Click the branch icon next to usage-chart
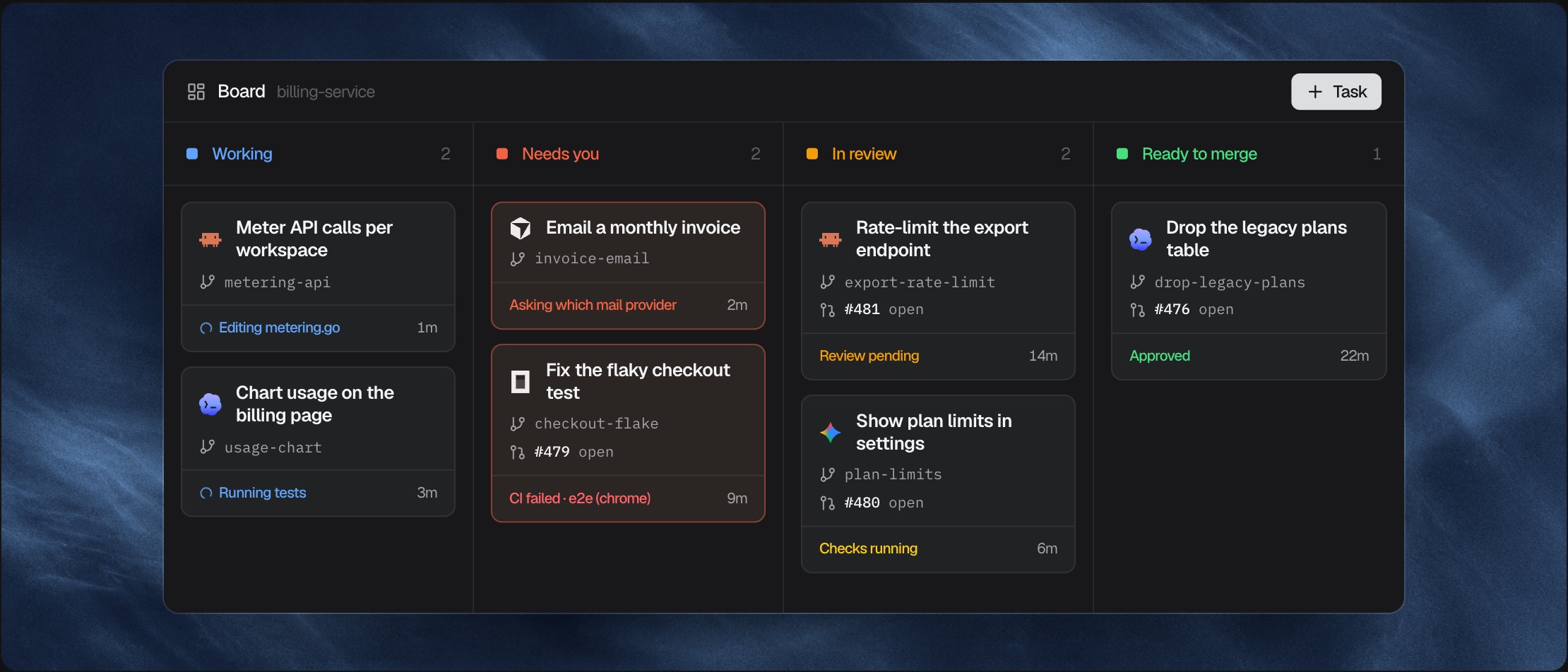 point(207,447)
